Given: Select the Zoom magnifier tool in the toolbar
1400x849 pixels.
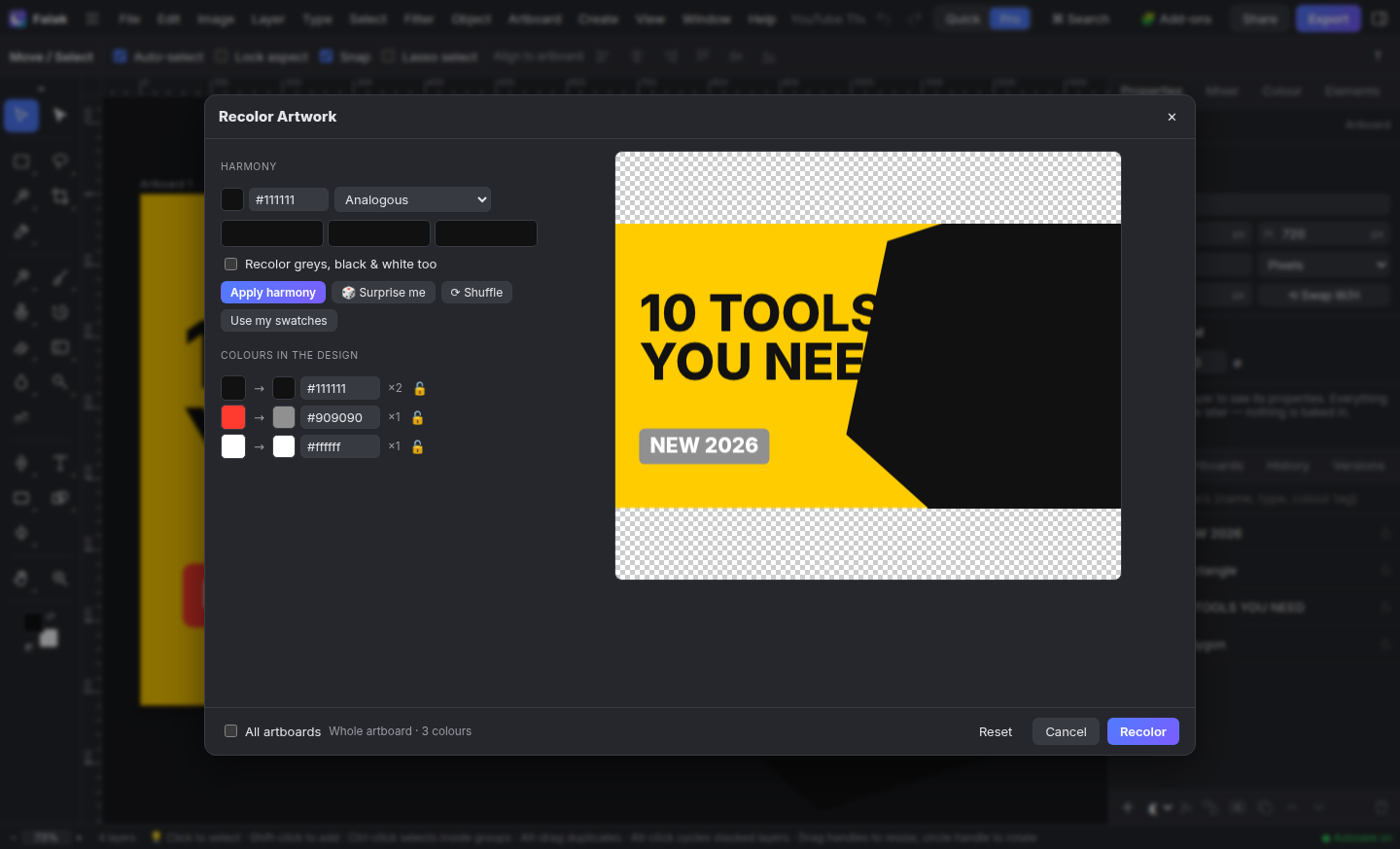Looking at the screenshot, I should [60, 579].
